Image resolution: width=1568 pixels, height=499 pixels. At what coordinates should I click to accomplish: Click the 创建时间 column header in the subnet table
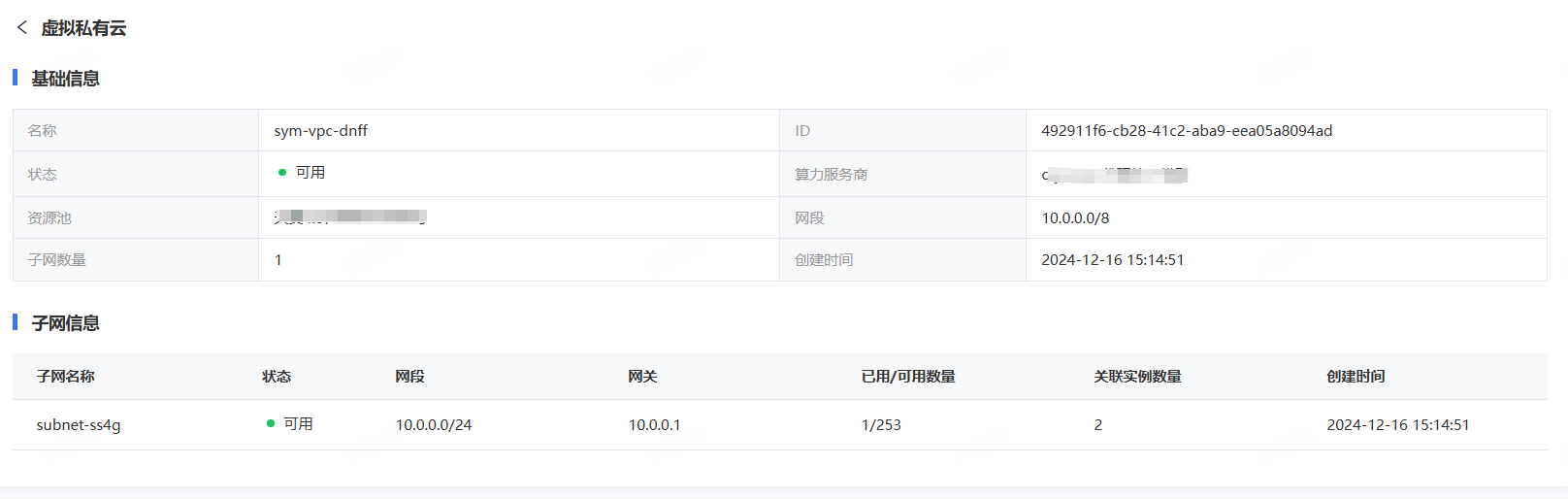(1356, 377)
